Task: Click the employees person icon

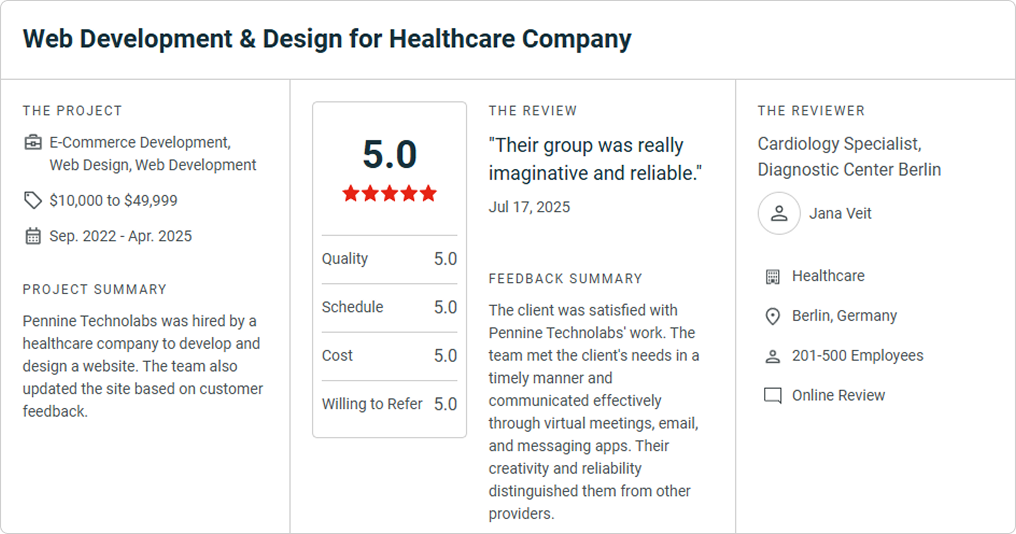Action: coord(772,356)
